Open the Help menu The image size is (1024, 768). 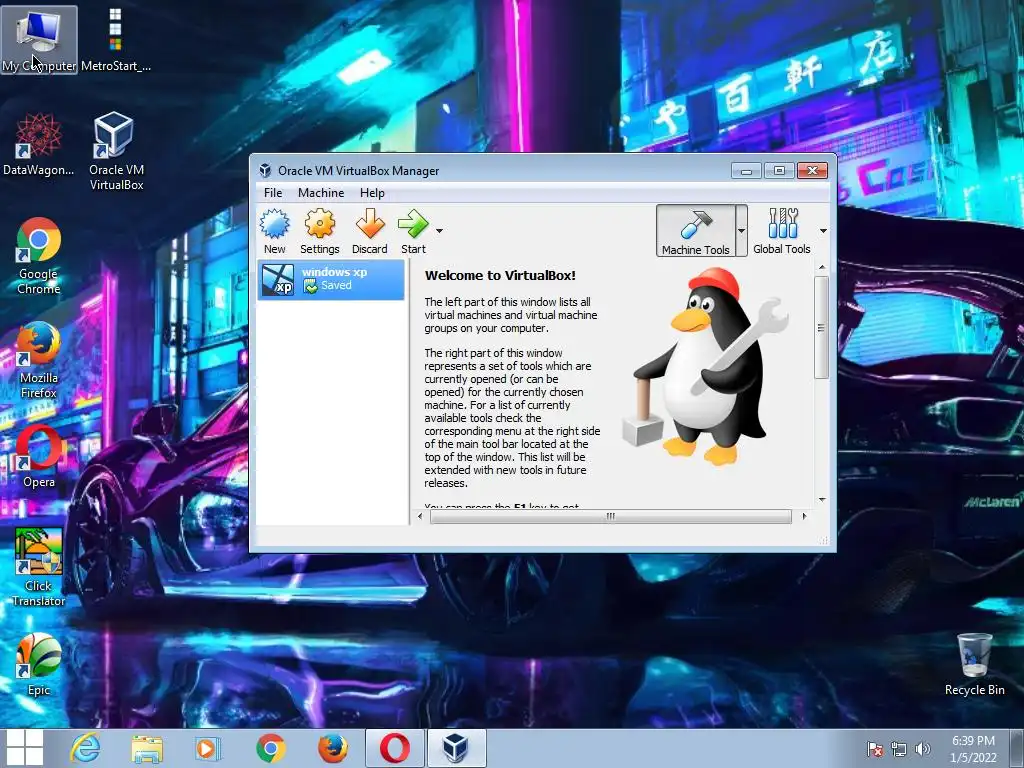click(372, 193)
